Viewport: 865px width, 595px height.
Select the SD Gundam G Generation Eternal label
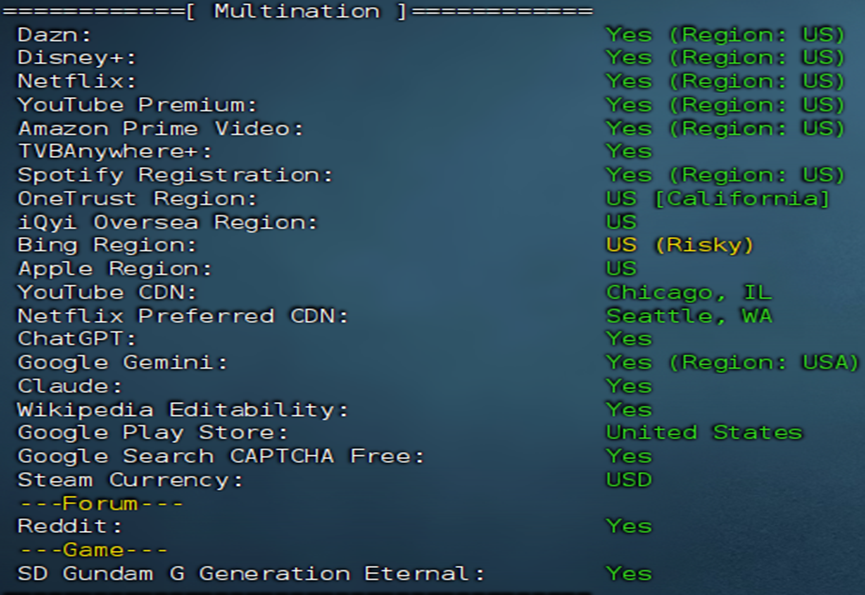251,574
